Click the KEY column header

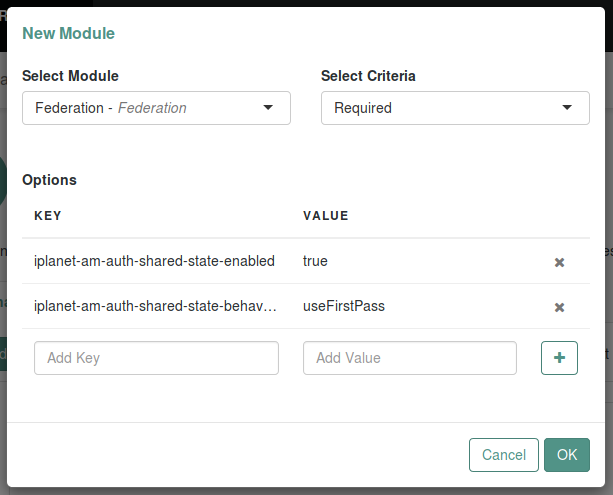48,215
